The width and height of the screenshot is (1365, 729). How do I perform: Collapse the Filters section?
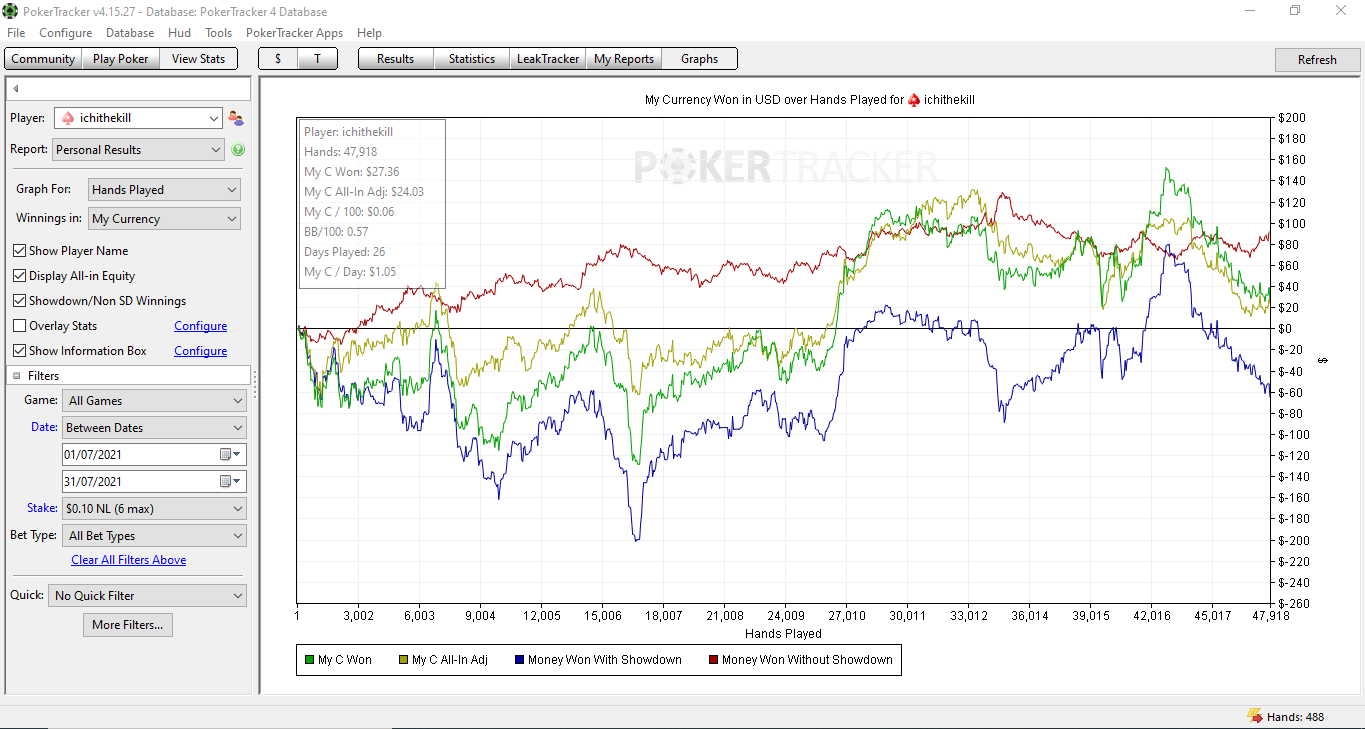point(16,376)
